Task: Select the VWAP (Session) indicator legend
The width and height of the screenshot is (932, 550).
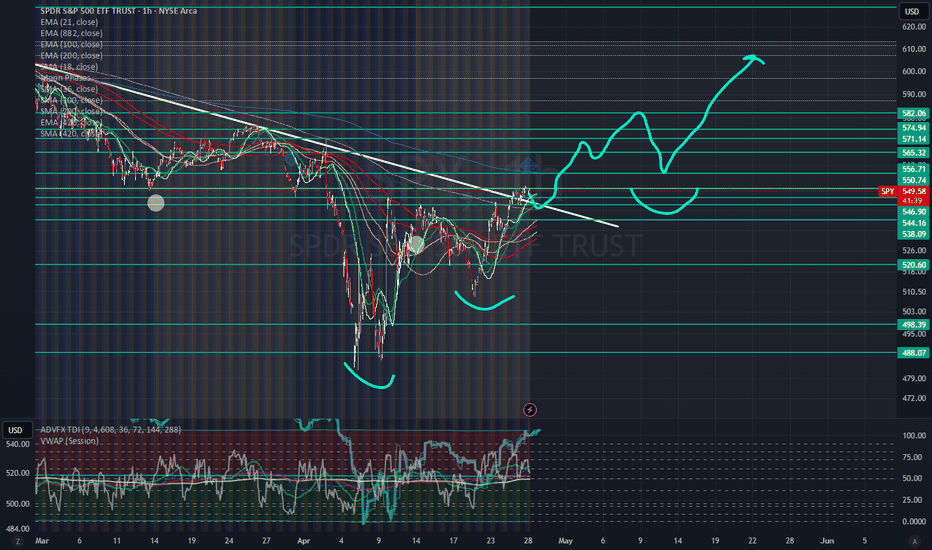Action: 70,441
